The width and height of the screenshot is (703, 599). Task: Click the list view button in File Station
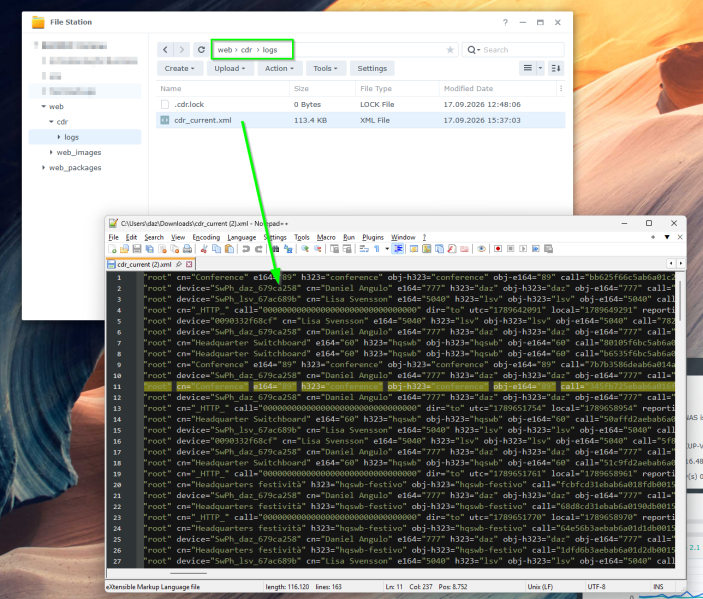[528, 68]
